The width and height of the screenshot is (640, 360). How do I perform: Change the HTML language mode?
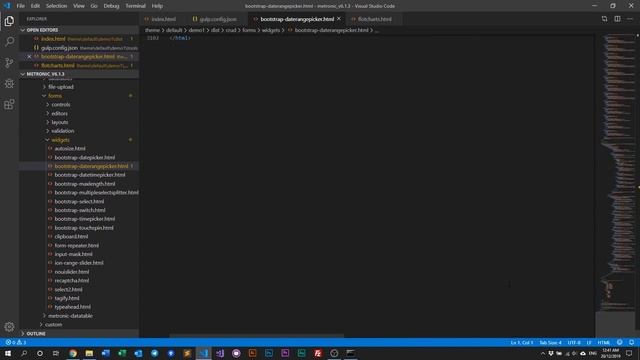point(604,342)
